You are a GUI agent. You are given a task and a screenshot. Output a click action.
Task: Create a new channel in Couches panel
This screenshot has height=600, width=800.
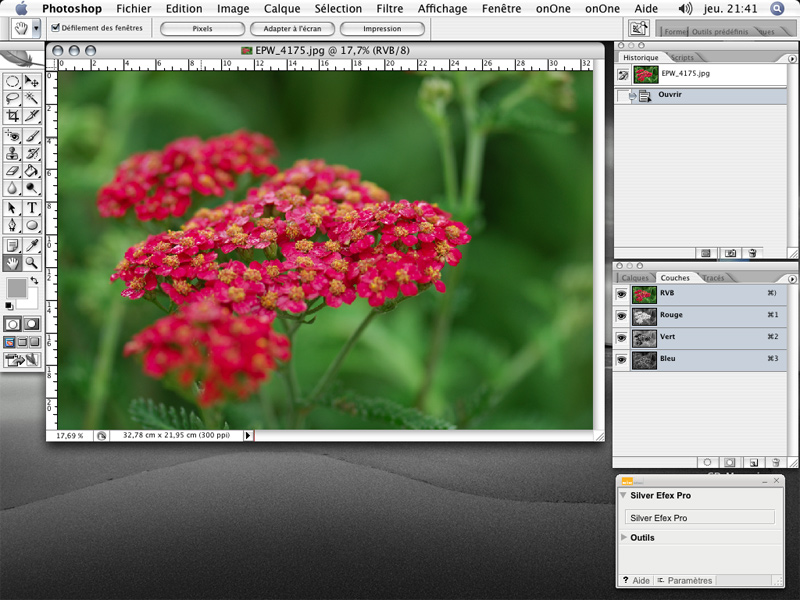pyautogui.click(x=754, y=463)
